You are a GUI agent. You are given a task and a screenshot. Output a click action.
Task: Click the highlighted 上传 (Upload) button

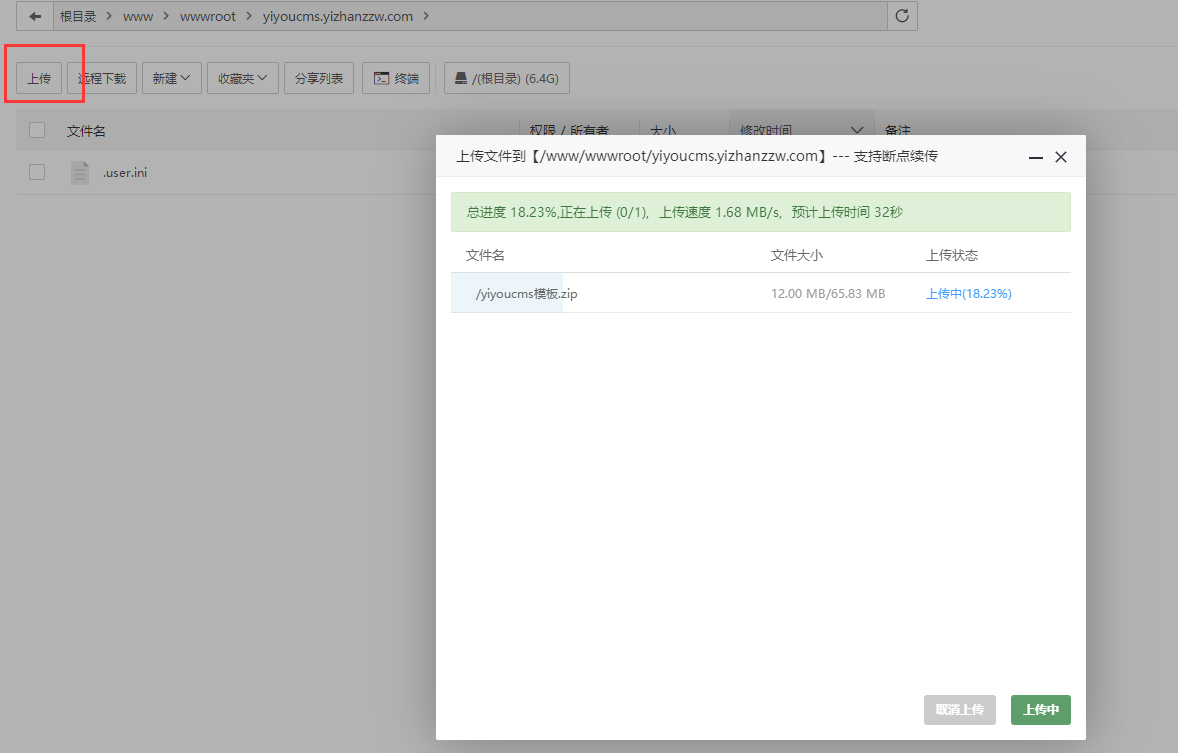pyautogui.click(x=38, y=77)
